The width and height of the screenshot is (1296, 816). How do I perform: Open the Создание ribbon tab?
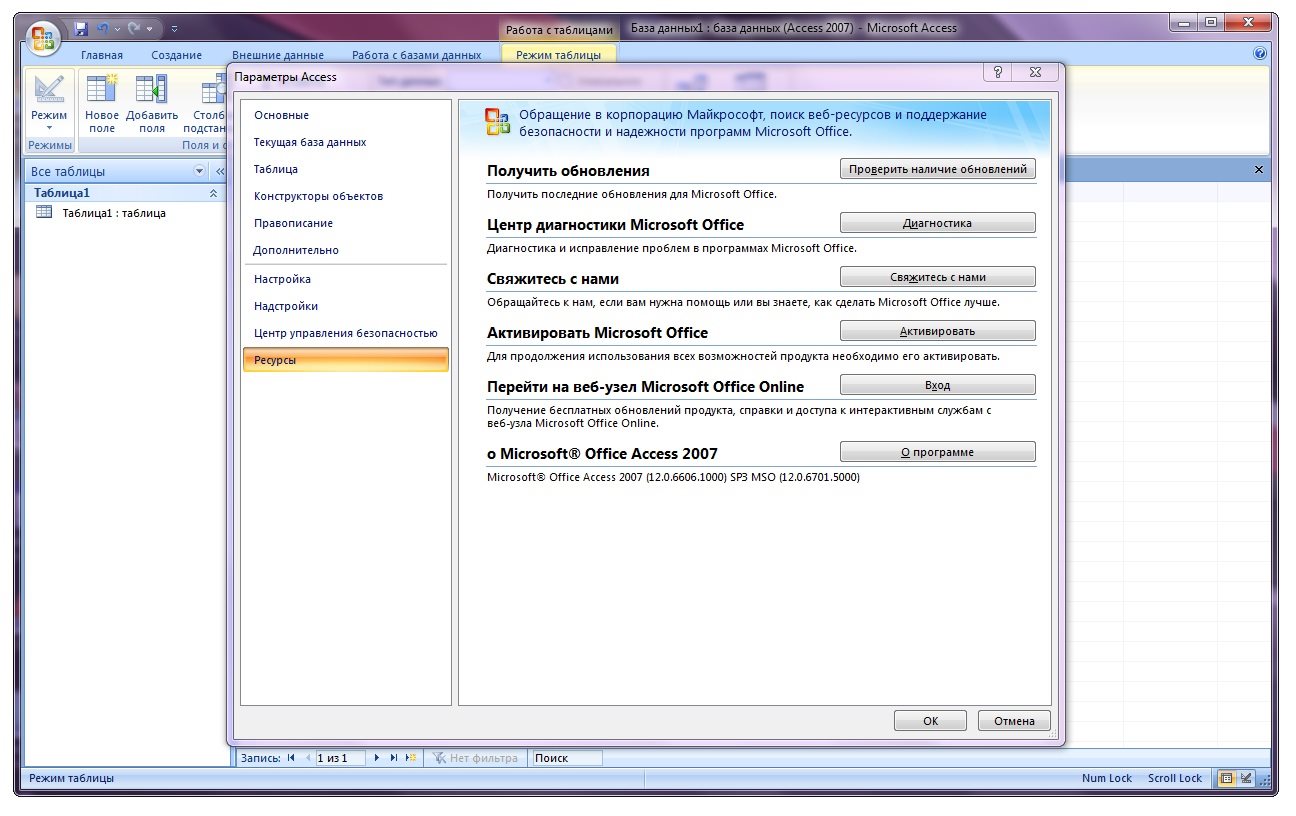tap(177, 56)
